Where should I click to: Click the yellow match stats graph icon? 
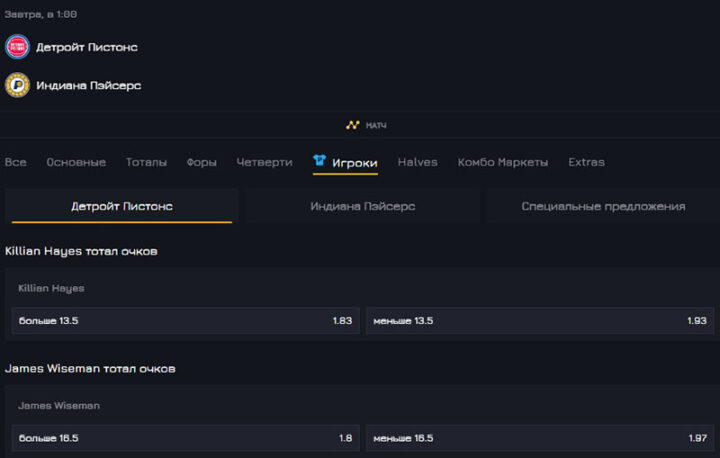click(x=352, y=125)
